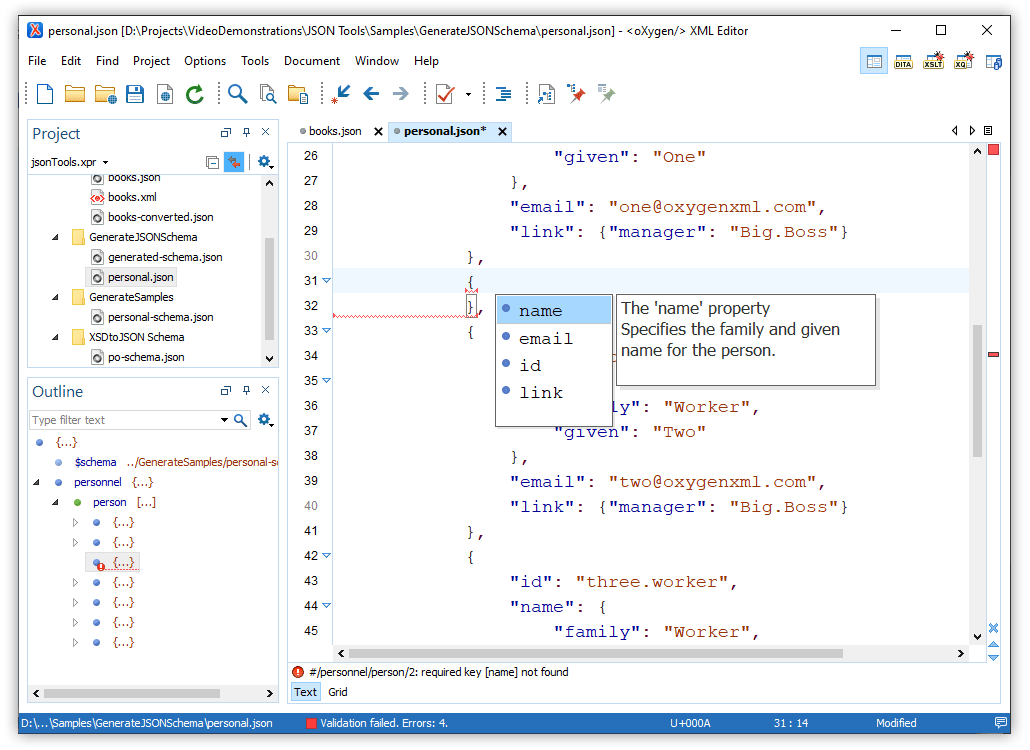Close the personal.json tab

503,131
